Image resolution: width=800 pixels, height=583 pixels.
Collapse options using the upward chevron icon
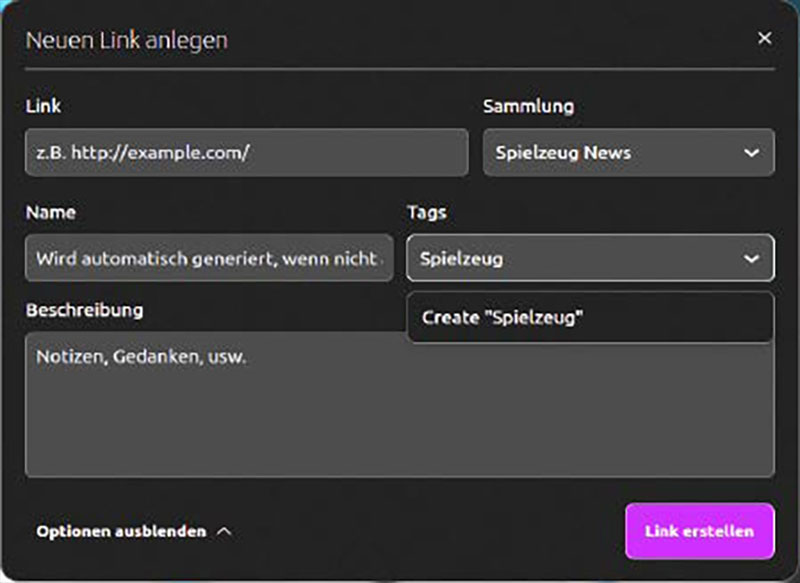point(224,531)
